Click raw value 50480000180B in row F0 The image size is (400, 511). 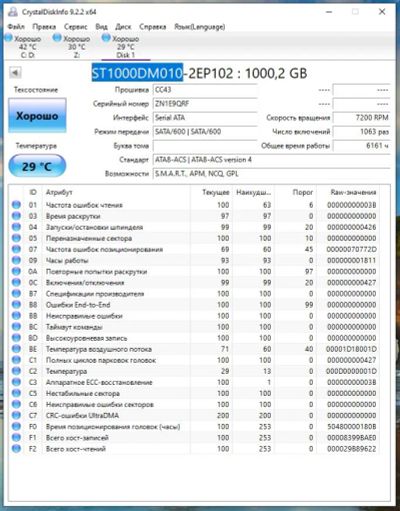[351, 427]
